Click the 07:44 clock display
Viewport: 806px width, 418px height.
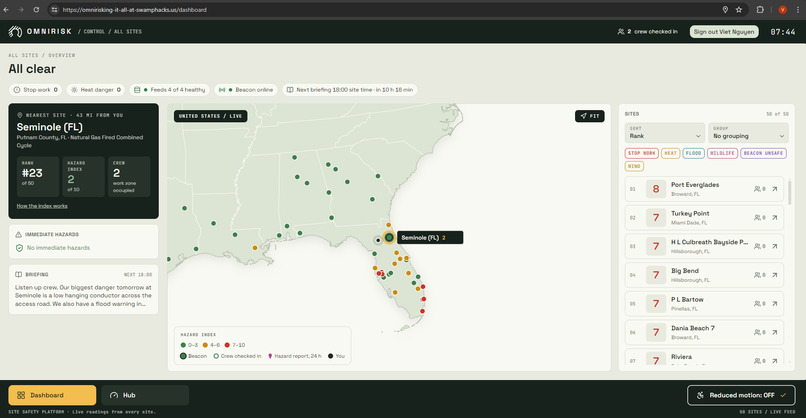pyautogui.click(x=783, y=32)
